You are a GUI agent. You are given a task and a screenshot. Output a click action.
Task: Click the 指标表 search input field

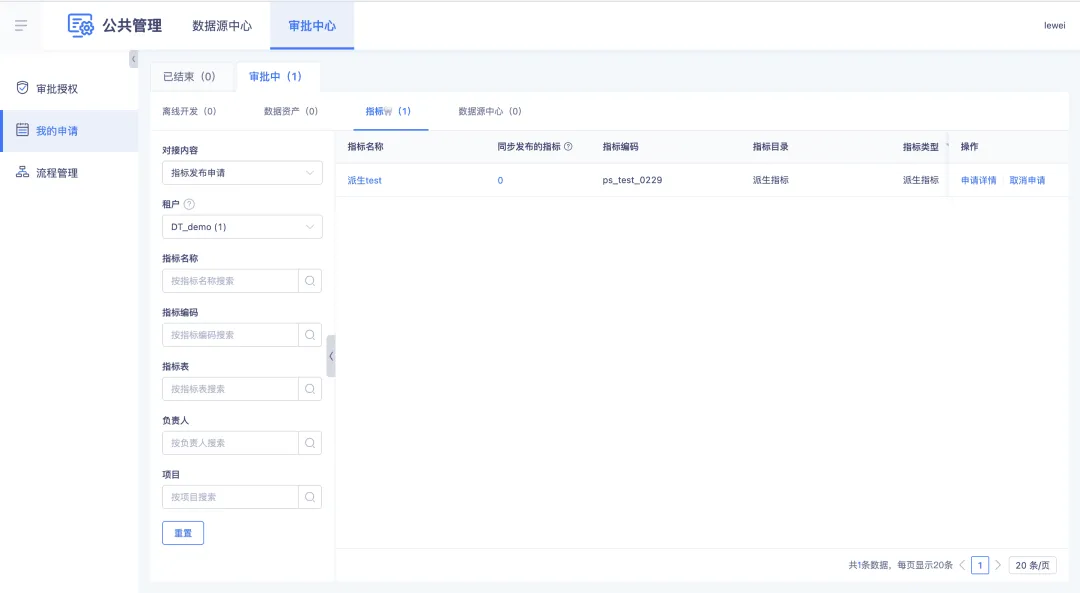coord(230,389)
